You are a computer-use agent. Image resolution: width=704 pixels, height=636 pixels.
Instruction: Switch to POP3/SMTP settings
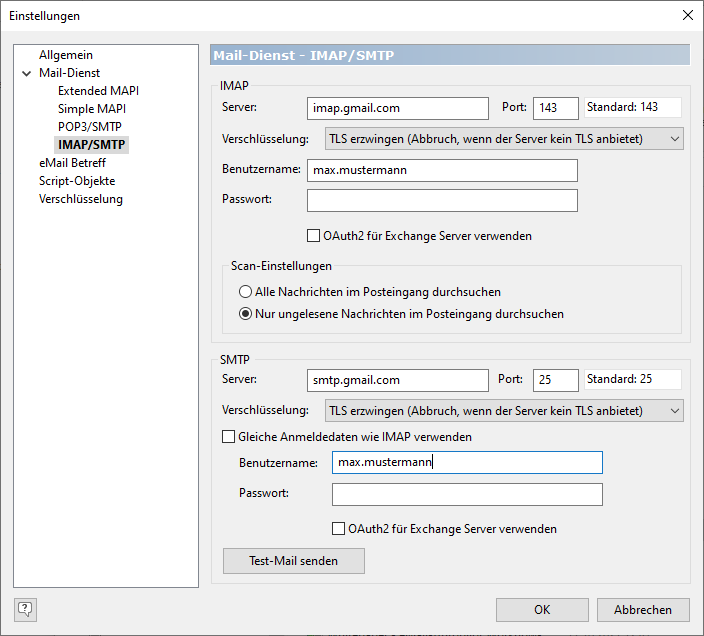91,127
